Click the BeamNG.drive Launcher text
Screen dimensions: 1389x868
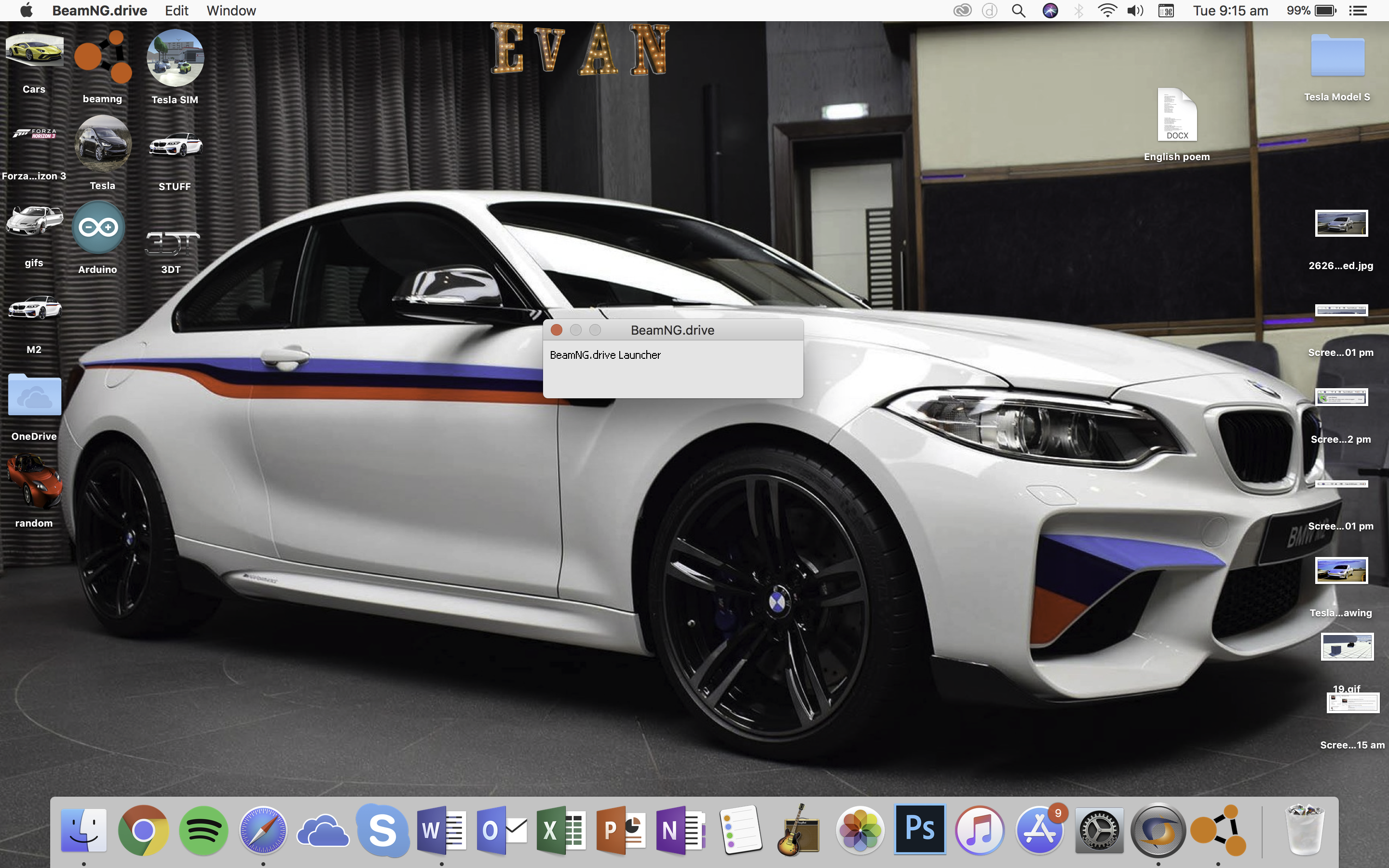tap(606, 355)
